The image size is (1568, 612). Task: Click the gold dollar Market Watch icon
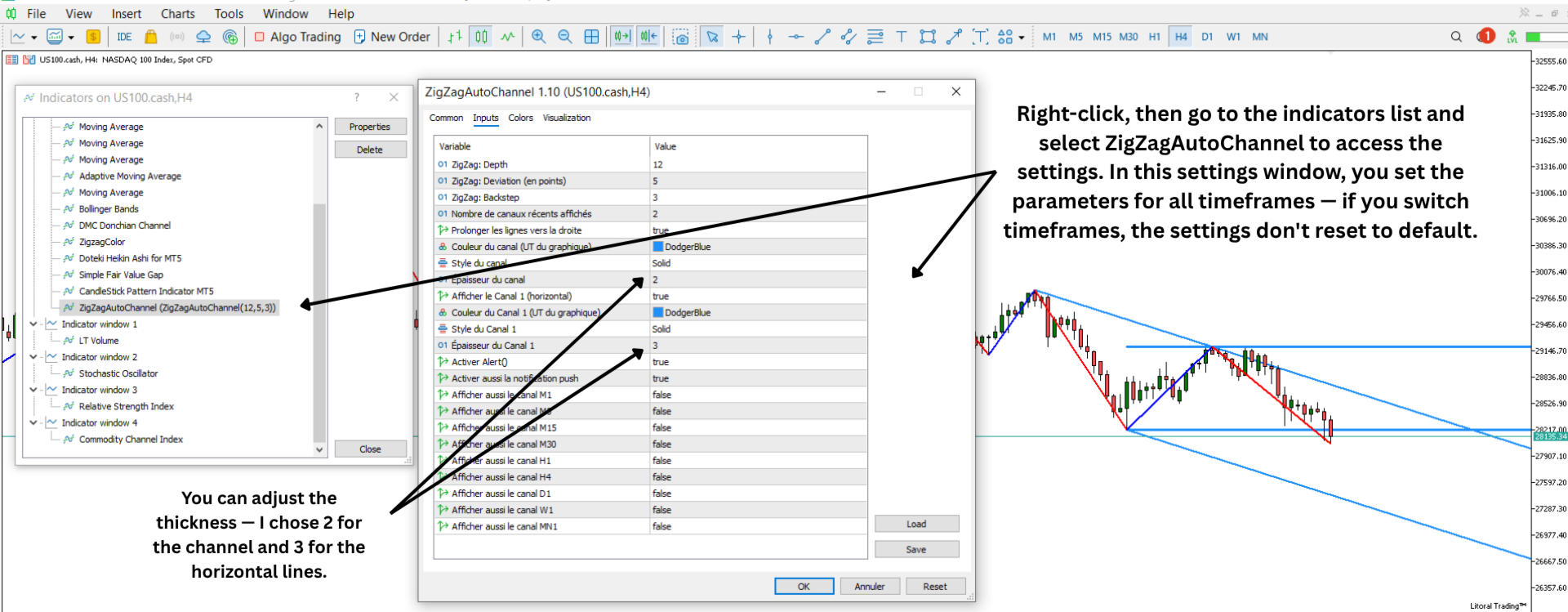[x=93, y=37]
